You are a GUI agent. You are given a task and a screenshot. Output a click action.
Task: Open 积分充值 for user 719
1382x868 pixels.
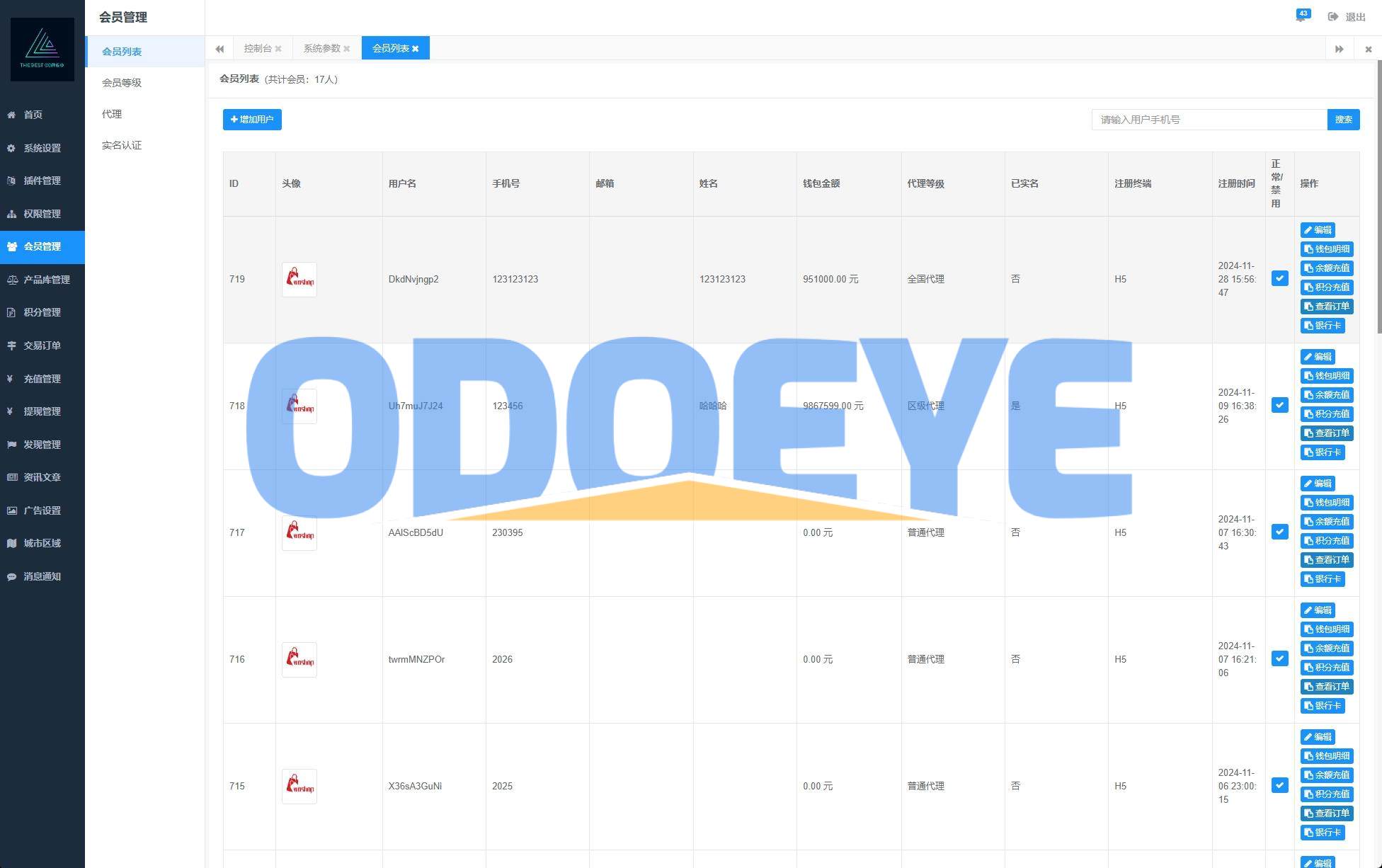tap(1327, 287)
